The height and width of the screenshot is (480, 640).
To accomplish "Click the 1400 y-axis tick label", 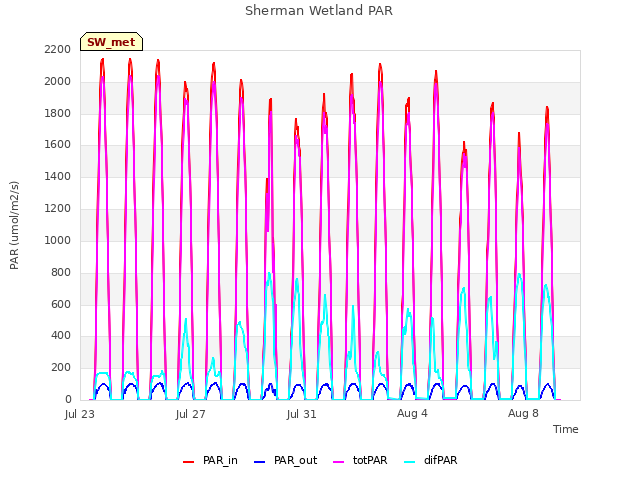I will click(58, 176).
